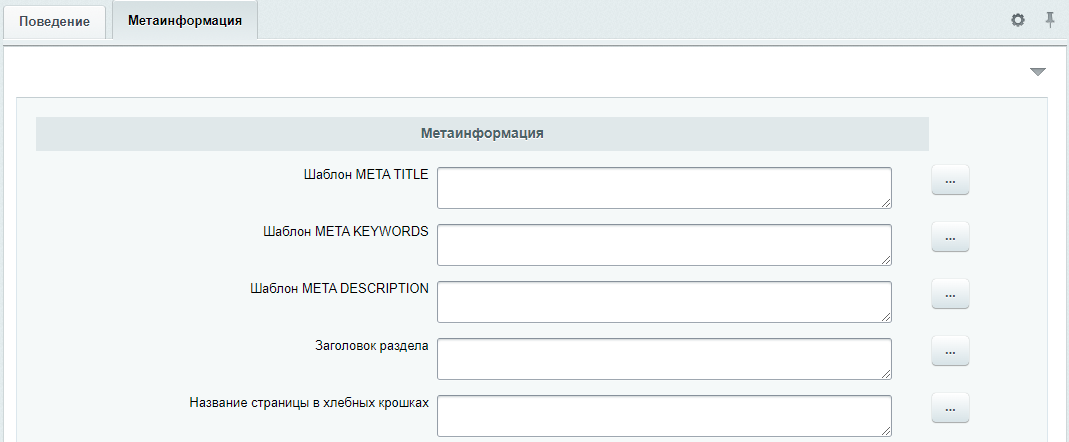Focus the Шаблон META TITLE text area
This screenshot has width=1069, height=442.
(664, 188)
